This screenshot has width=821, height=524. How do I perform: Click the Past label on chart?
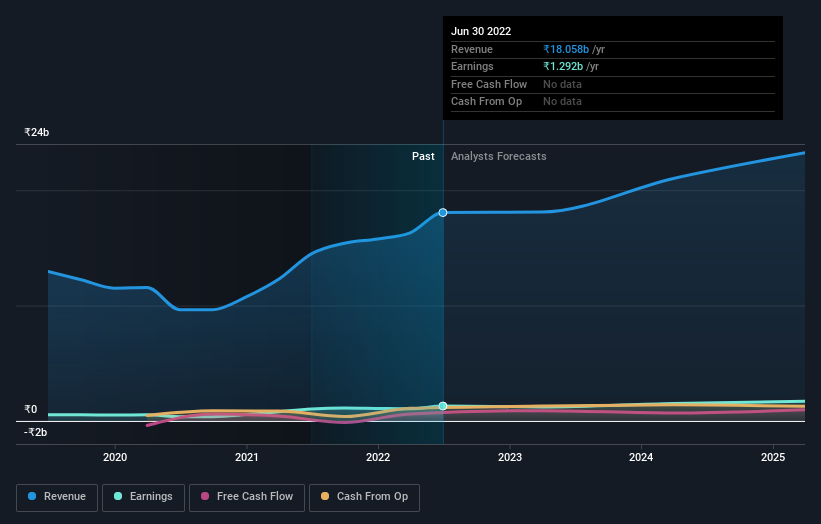pyautogui.click(x=423, y=157)
